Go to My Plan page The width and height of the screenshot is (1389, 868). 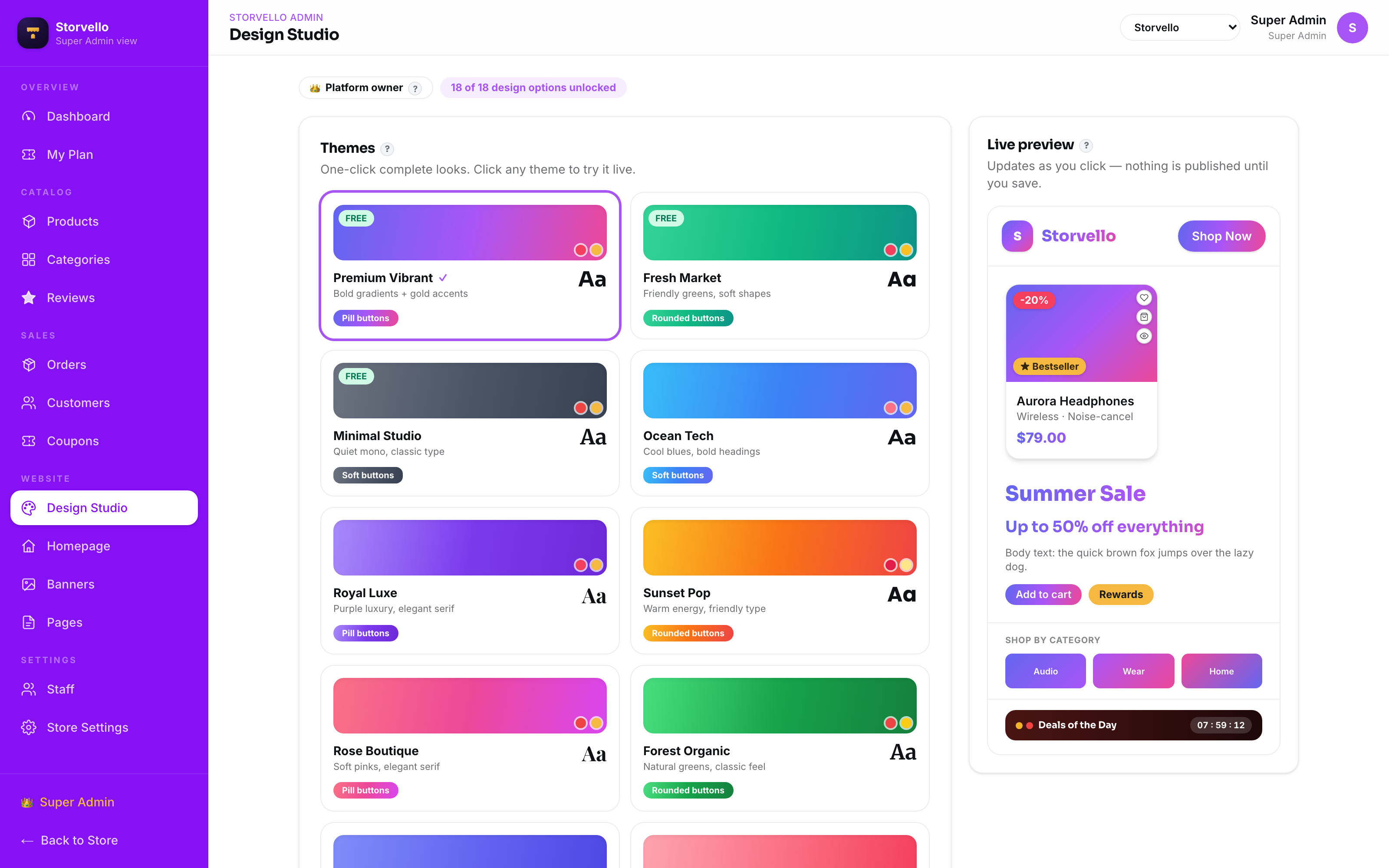pos(104,155)
